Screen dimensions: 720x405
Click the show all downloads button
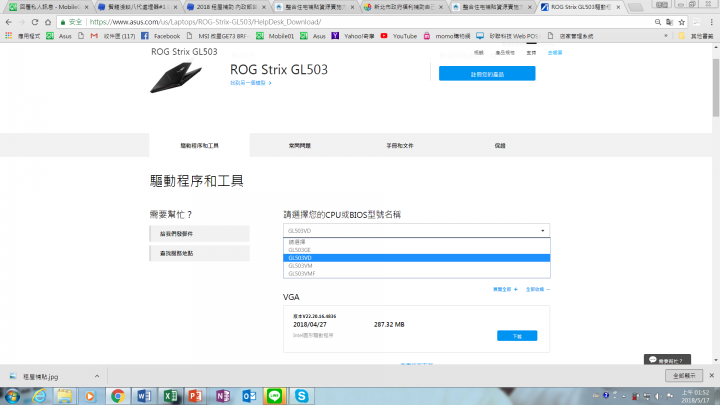684,376
